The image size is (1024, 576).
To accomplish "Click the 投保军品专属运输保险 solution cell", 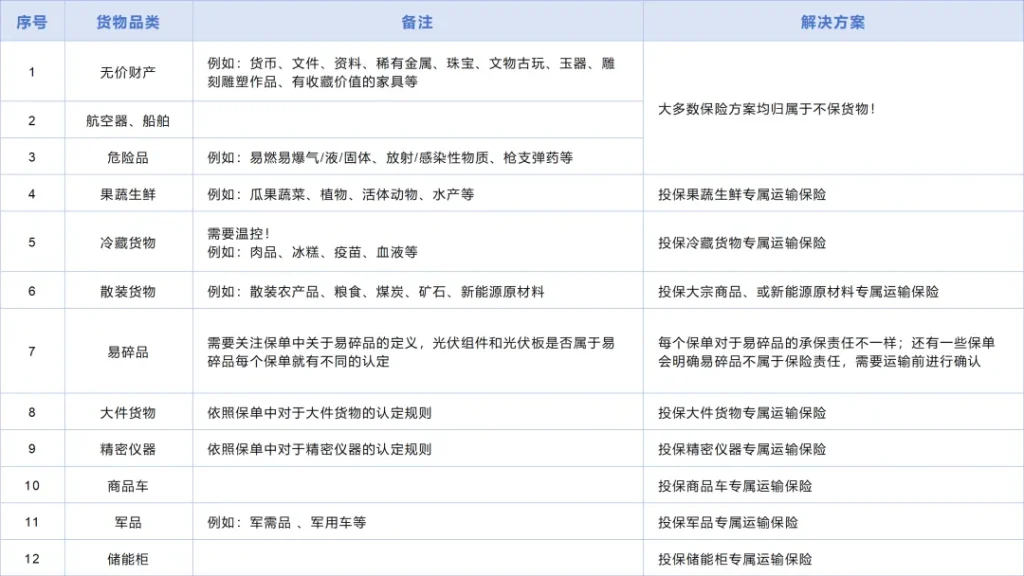I will [x=728, y=523].
